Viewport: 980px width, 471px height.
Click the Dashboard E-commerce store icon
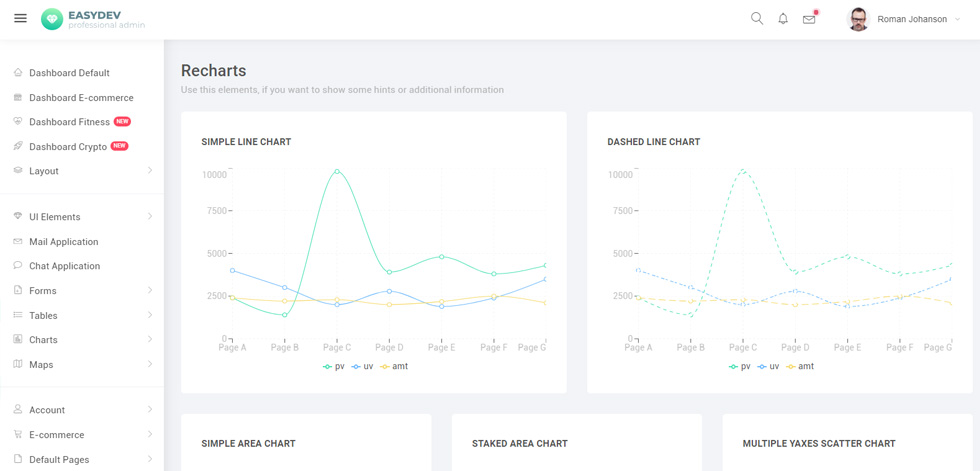click(x=18, y=97)
